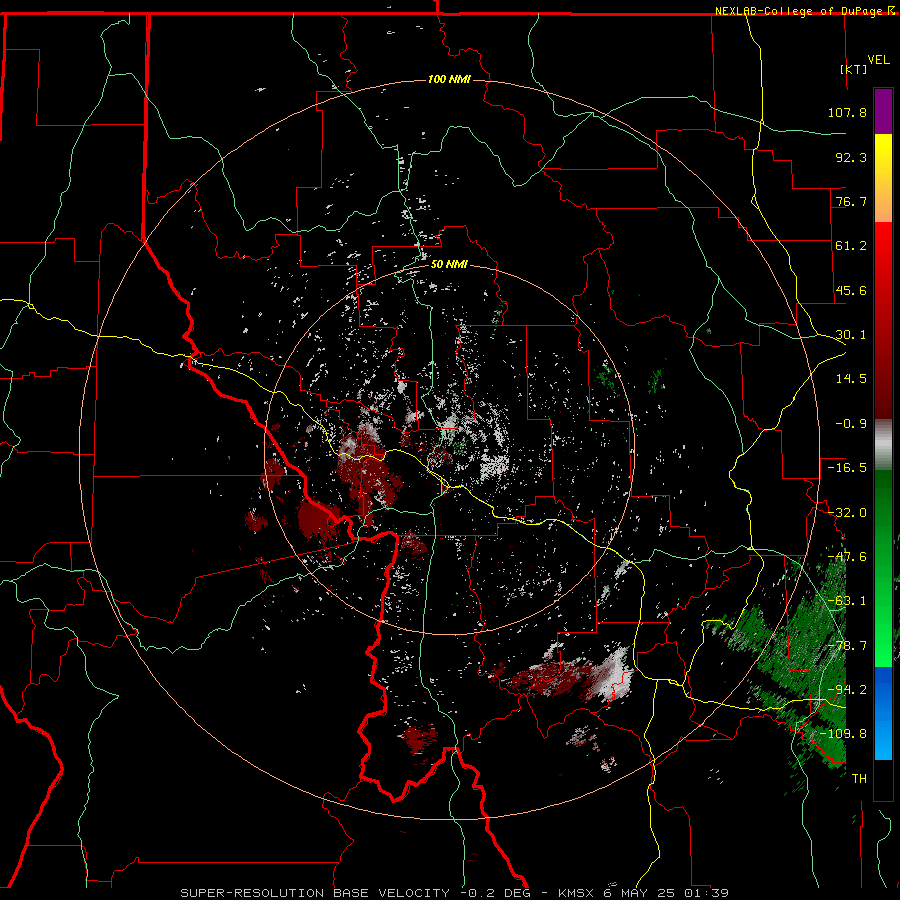The width and height of the screenshot is (900, 900).
Task: Click the [KT] units label
Action: click(x=854, y=69)
